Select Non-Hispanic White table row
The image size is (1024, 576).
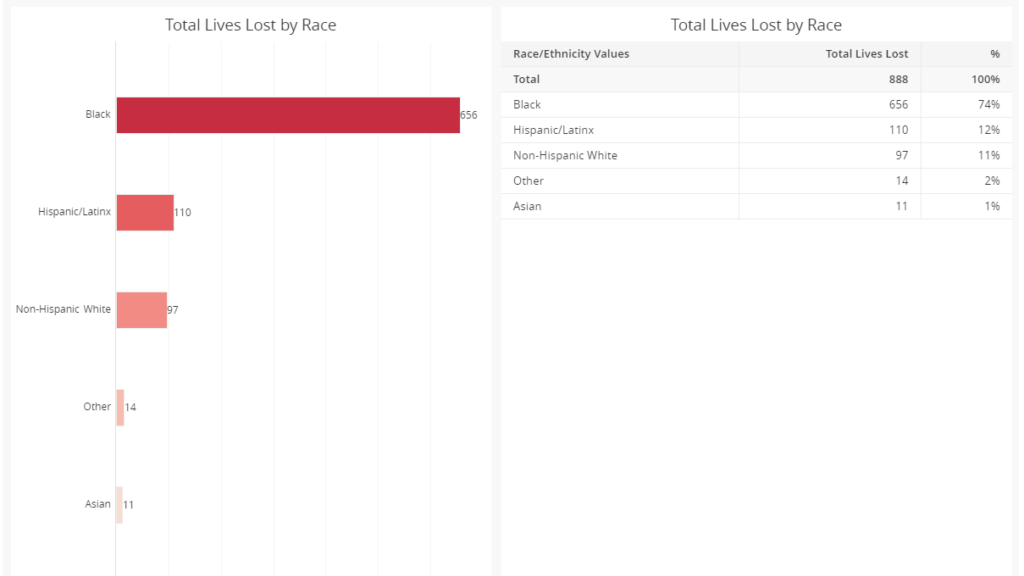(756, 155)
